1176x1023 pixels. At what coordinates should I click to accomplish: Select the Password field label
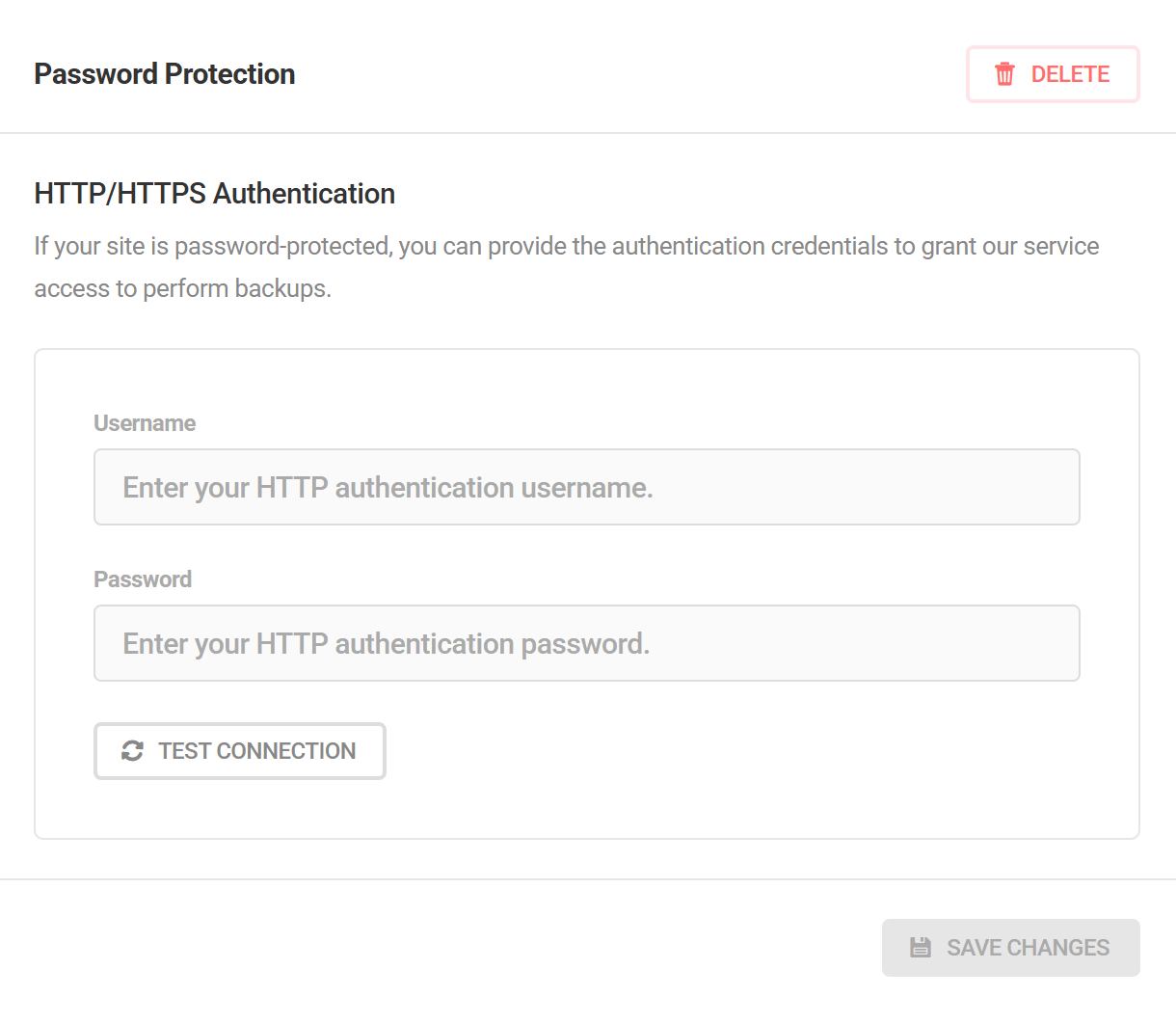click(143, 579)
